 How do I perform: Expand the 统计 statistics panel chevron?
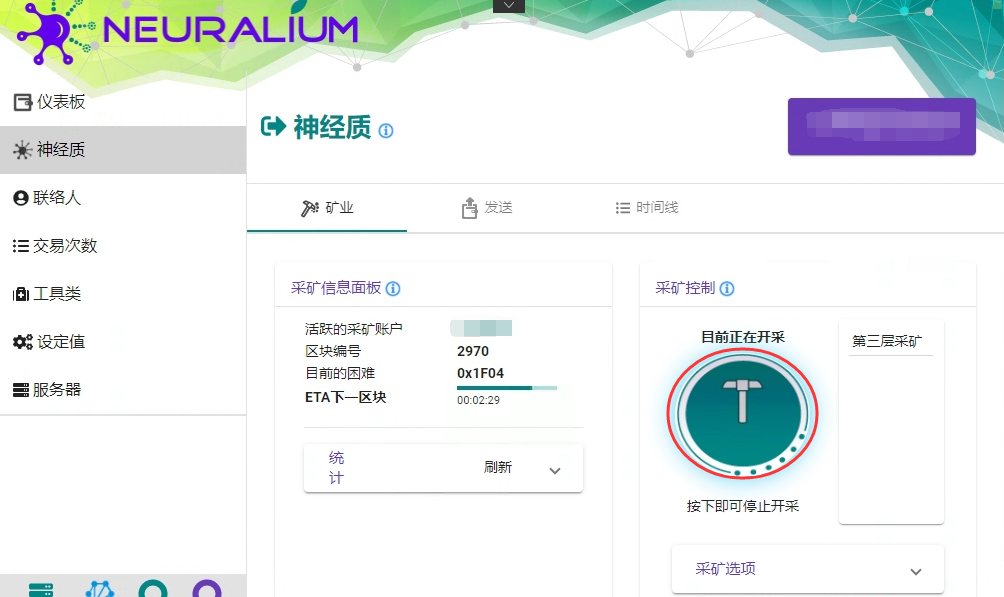555,471
